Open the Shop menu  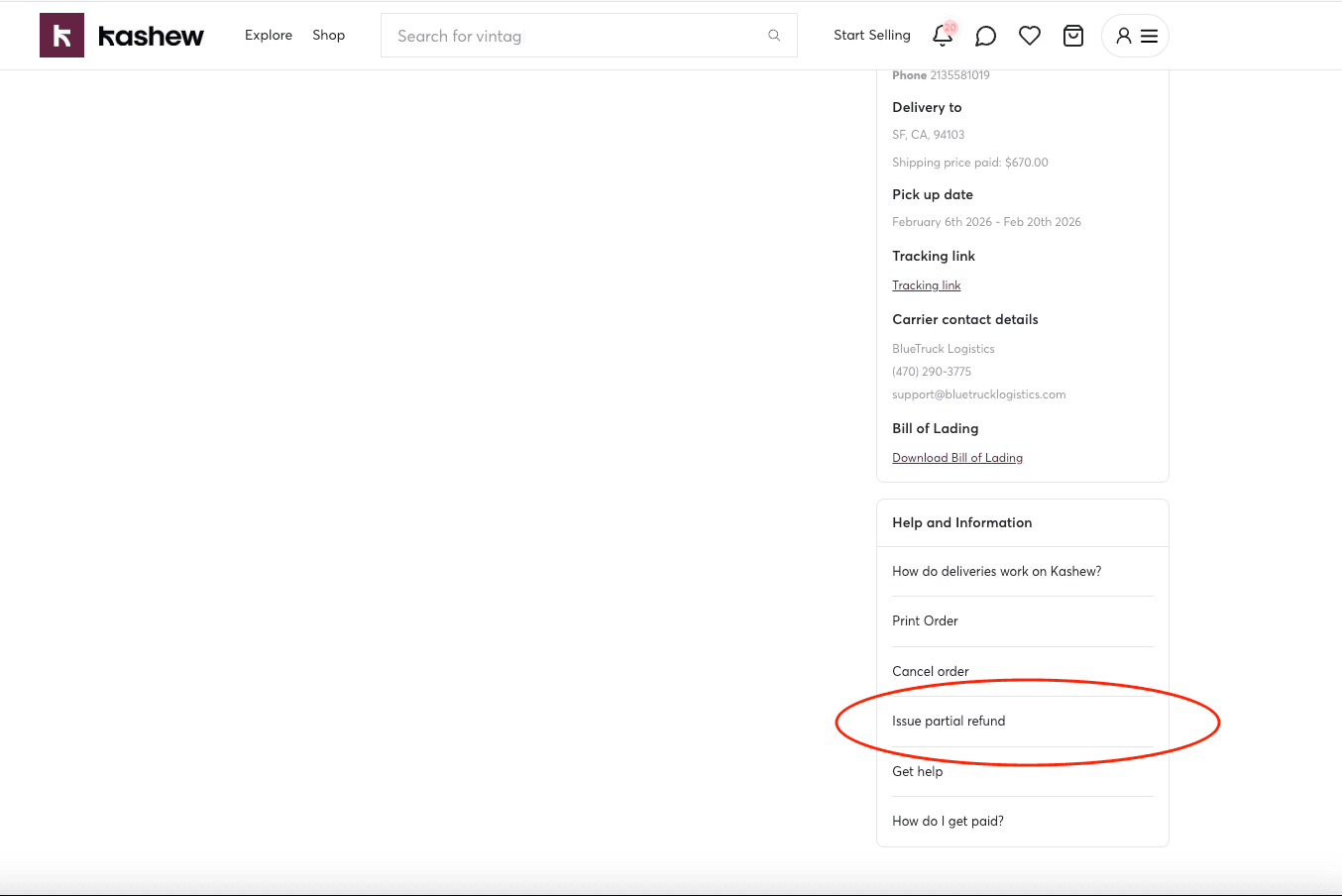click(x=329, y=35)
